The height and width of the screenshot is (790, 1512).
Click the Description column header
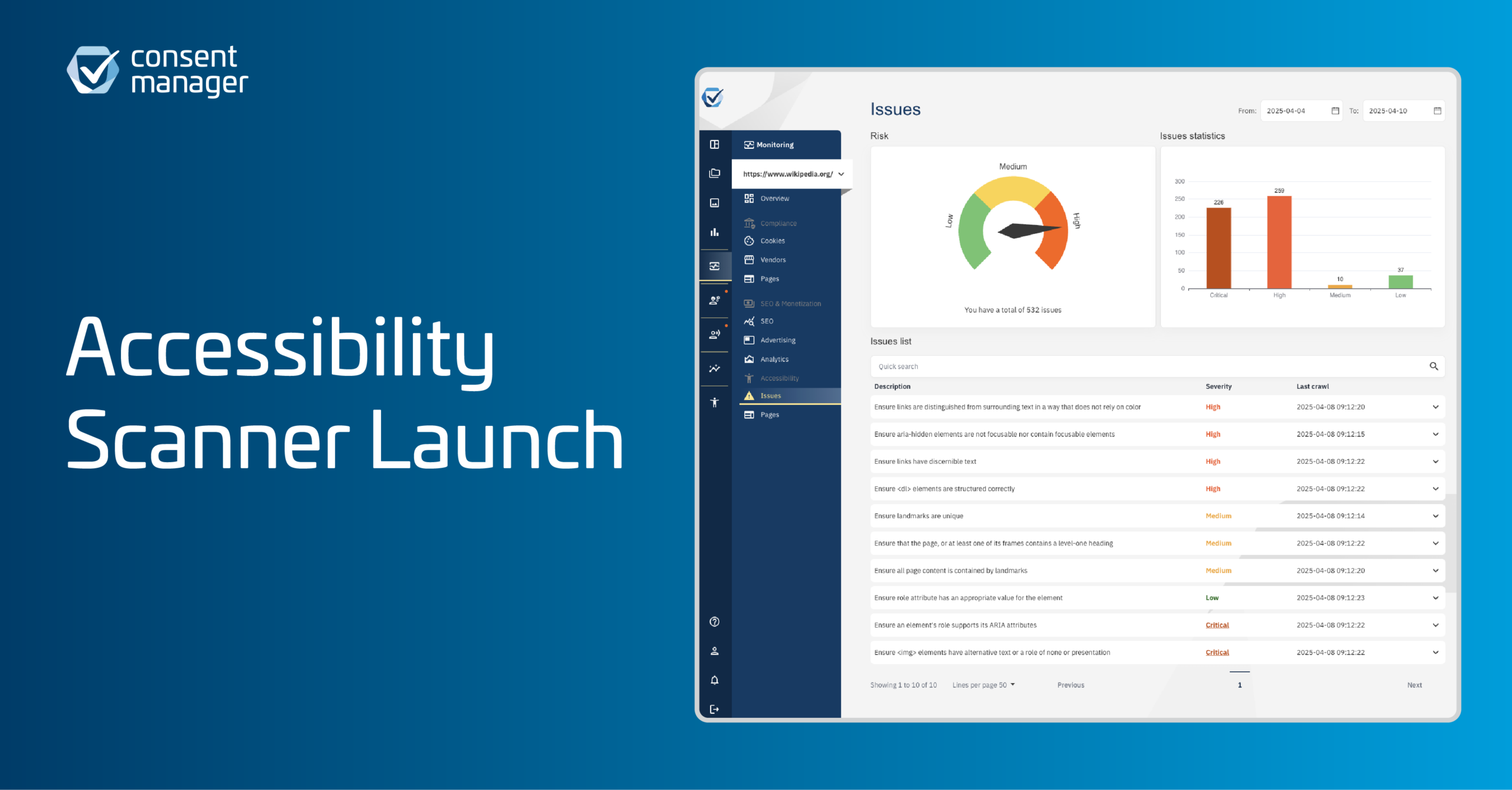892,386
